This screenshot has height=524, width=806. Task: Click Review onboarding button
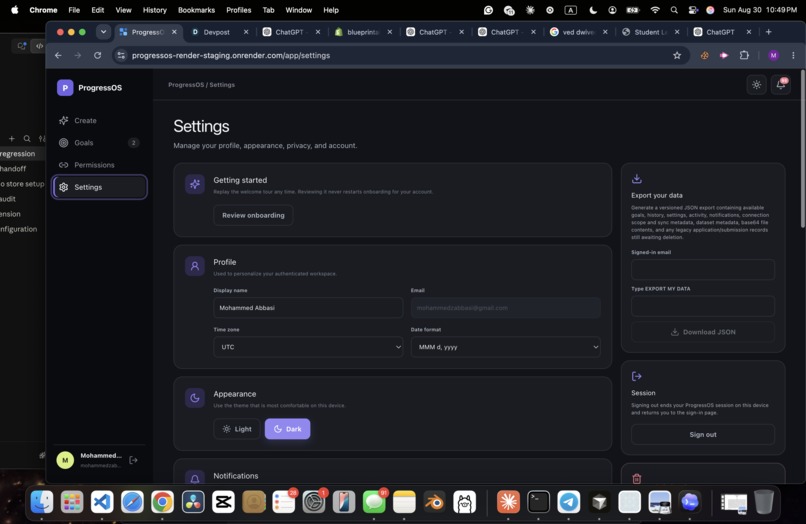click(x=253, y=215)
